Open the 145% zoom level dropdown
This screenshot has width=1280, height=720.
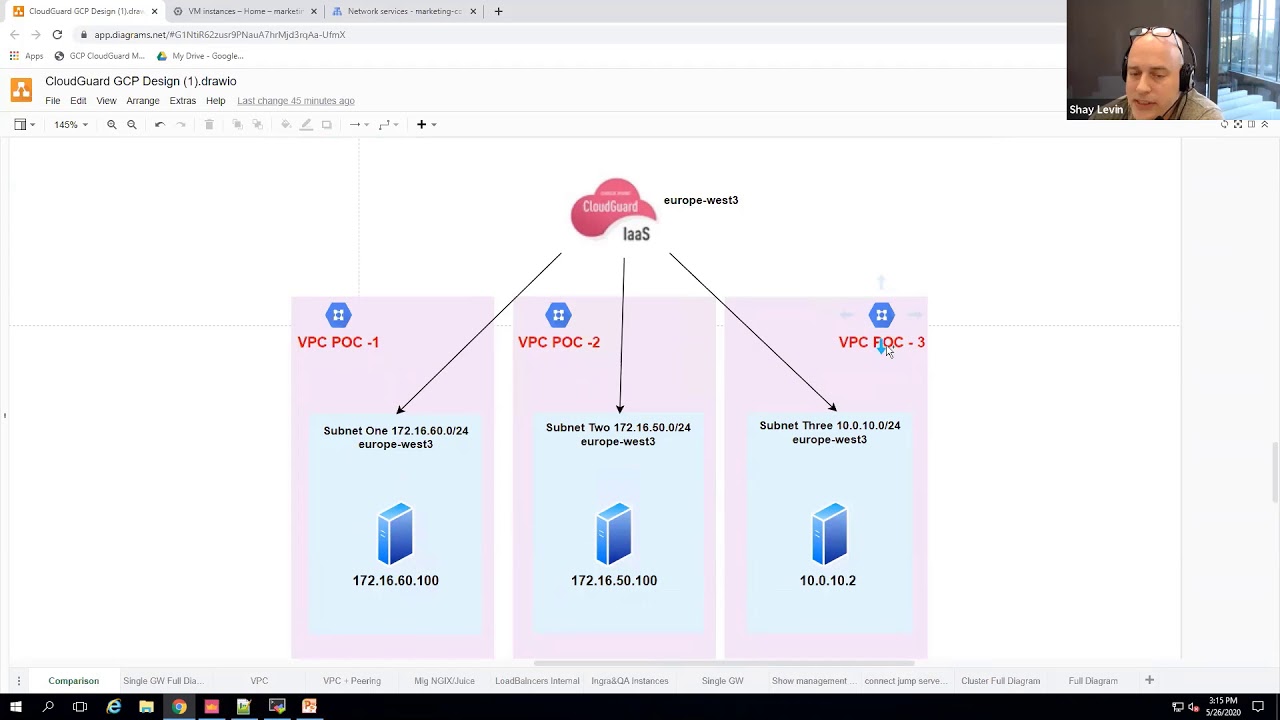tap(71, 124)
